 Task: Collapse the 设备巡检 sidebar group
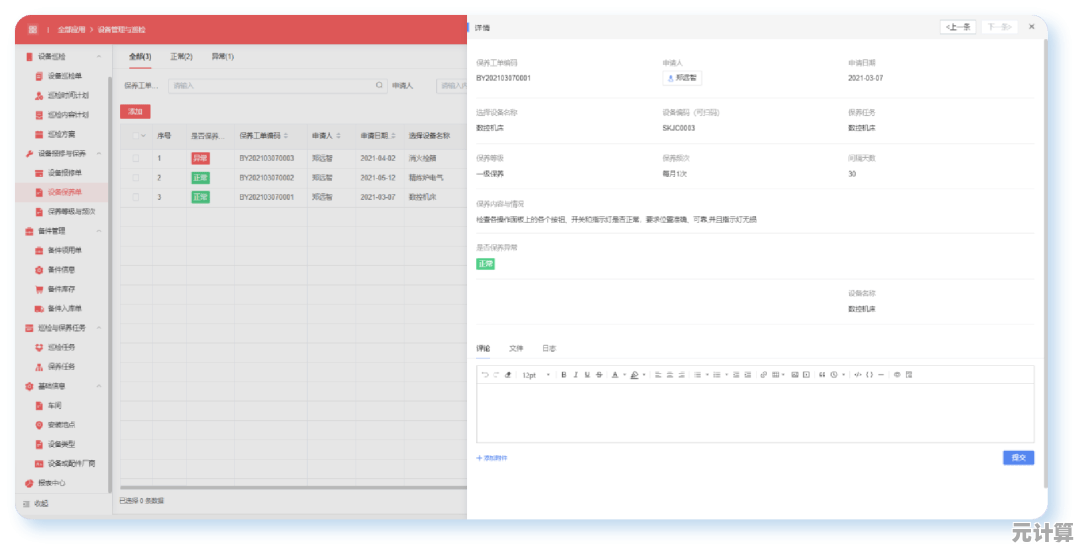[98, 56]
